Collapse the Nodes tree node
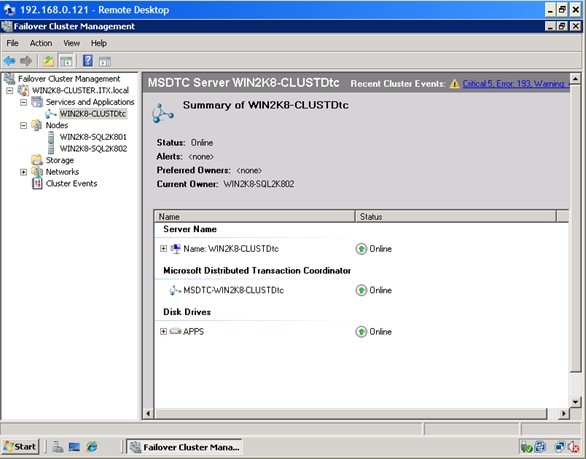Image resolution: width=586 pixels, height=459 pixels. [x=24, y=125]
